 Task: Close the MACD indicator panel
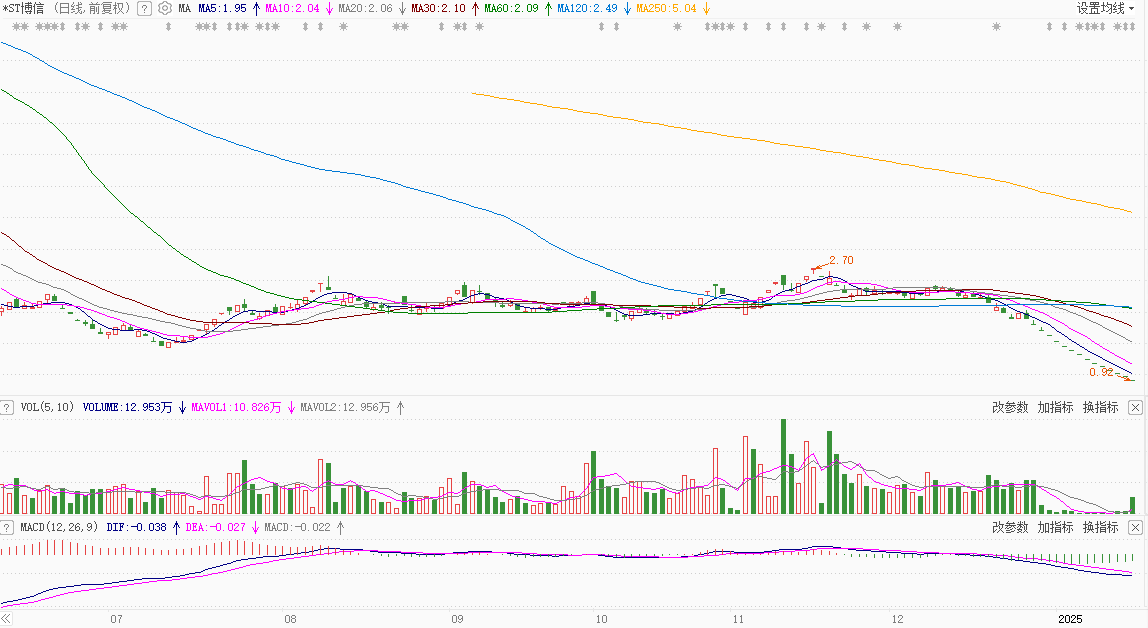click(1135, 528)
